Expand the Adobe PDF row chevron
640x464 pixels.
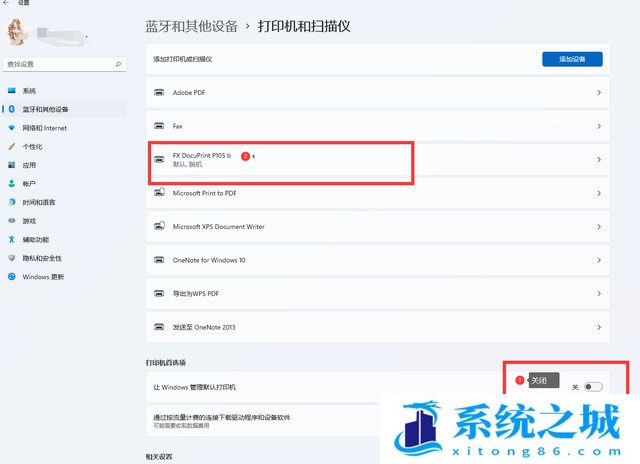pyautogui.click(x=599, y=93)
